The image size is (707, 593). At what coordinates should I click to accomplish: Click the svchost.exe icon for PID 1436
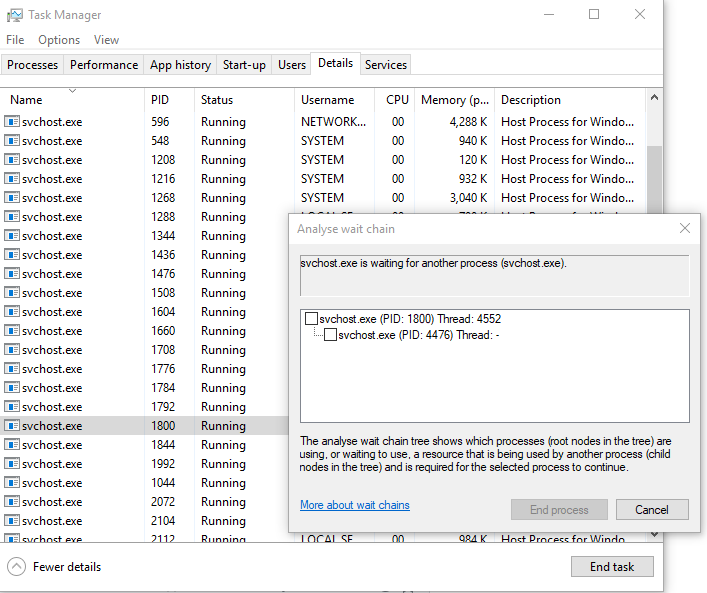12,255
